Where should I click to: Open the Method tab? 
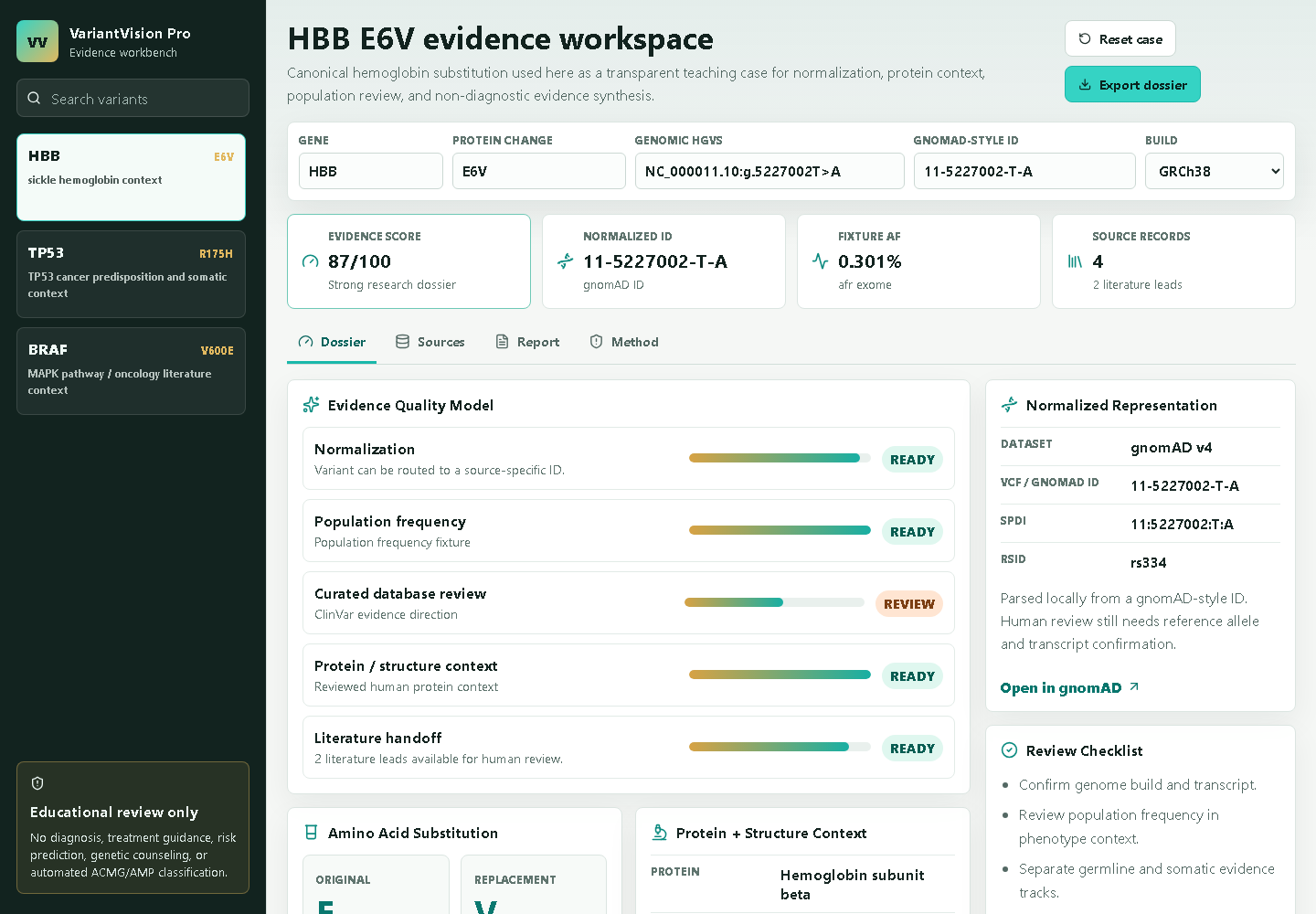624,342
